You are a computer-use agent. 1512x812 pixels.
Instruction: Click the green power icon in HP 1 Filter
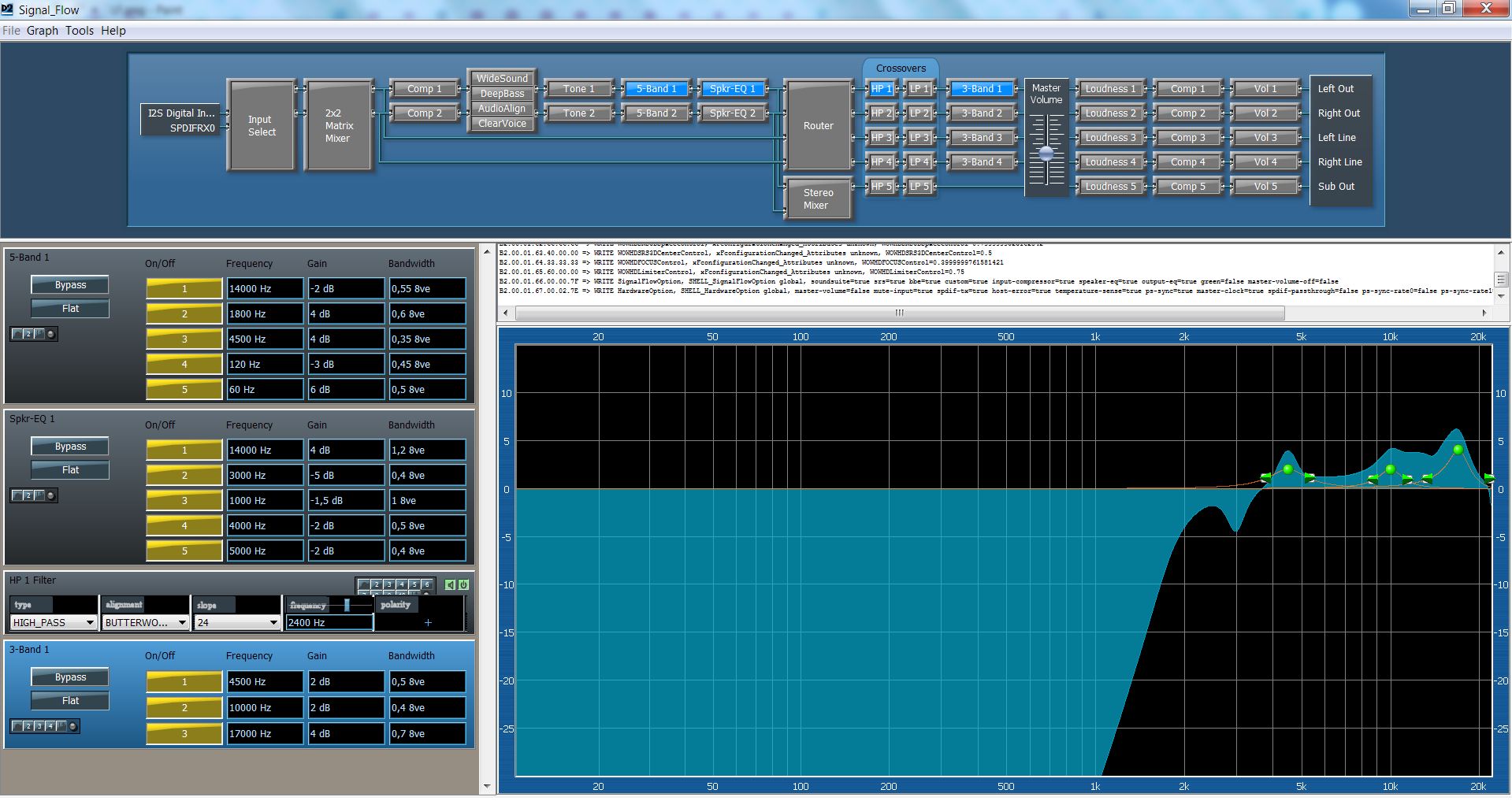tap(463, 584)
